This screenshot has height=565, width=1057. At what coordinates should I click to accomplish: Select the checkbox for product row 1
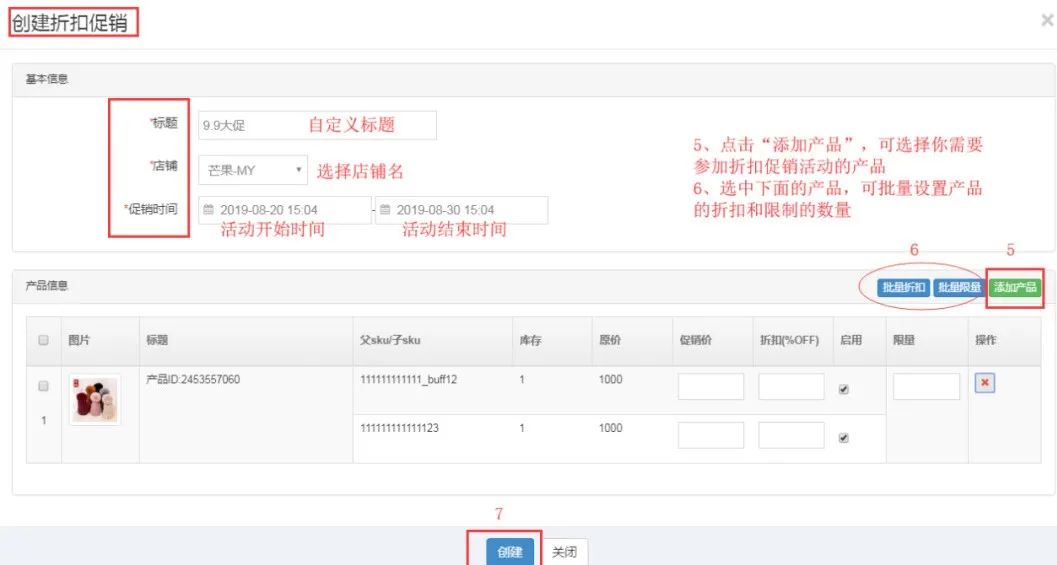click(x=43, y=386)
